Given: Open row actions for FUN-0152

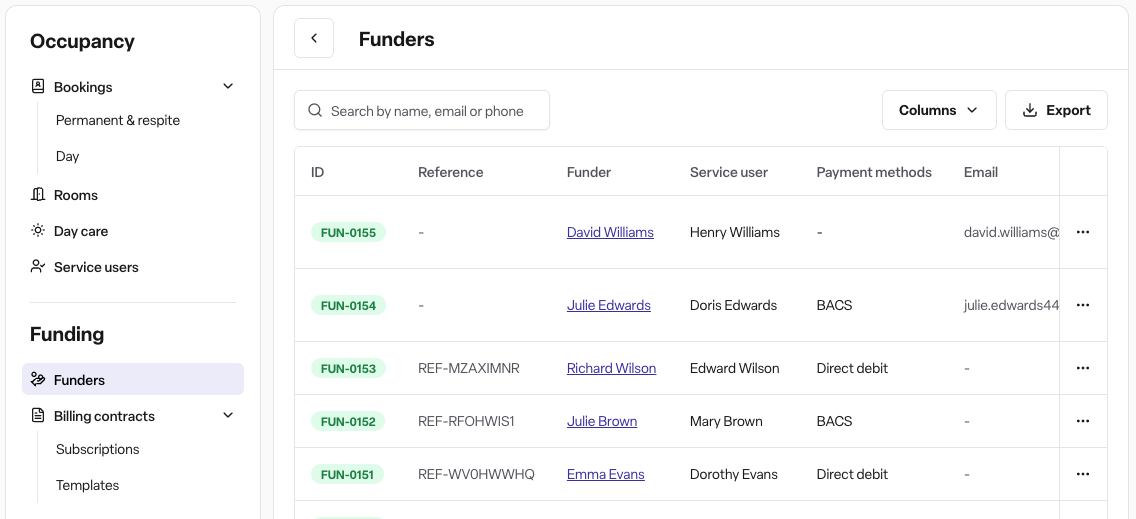Looking at the screenshot, I should 1083,421.
